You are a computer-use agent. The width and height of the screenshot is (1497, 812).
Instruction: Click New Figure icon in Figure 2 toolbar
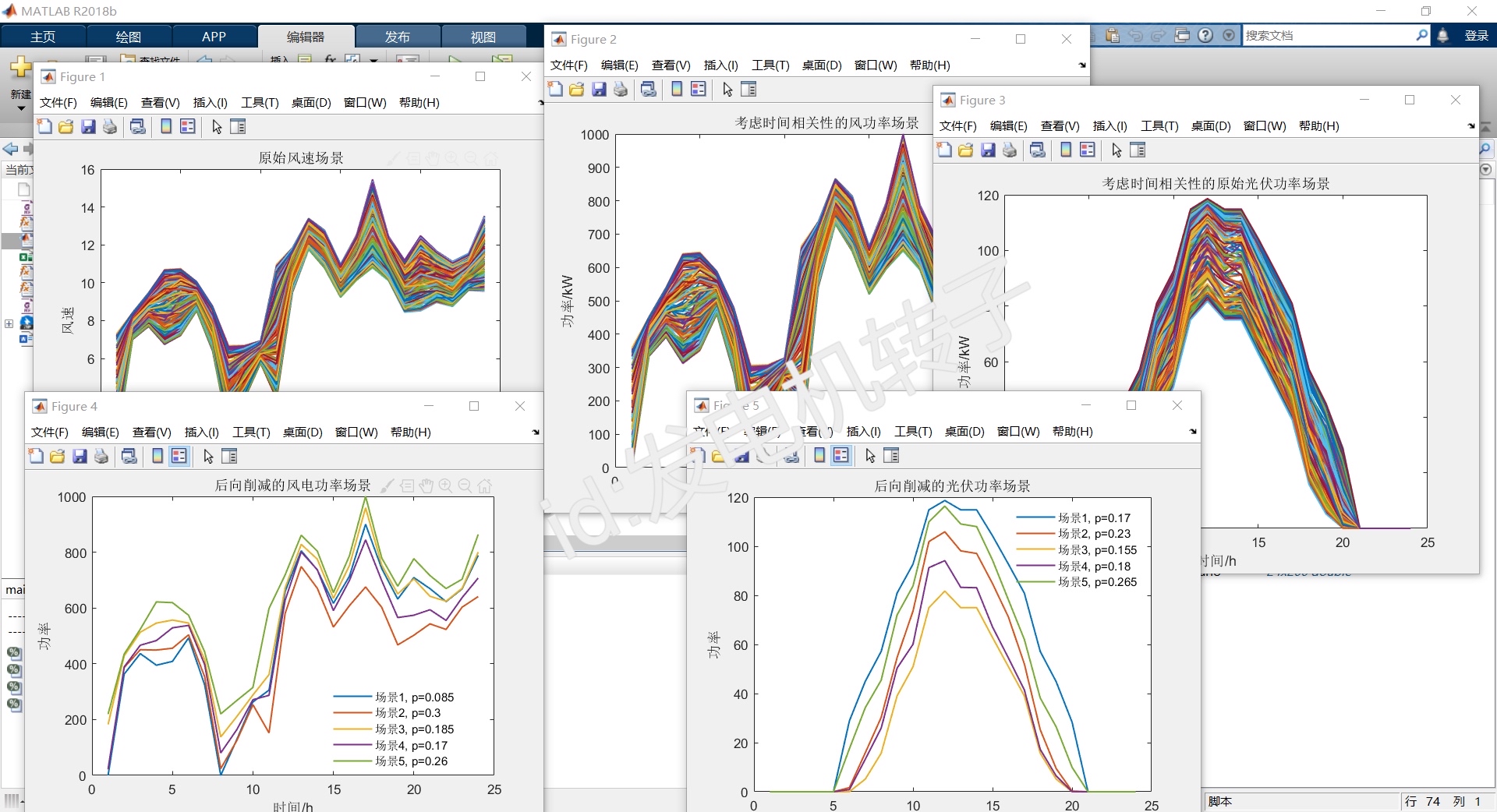(555, 89)
